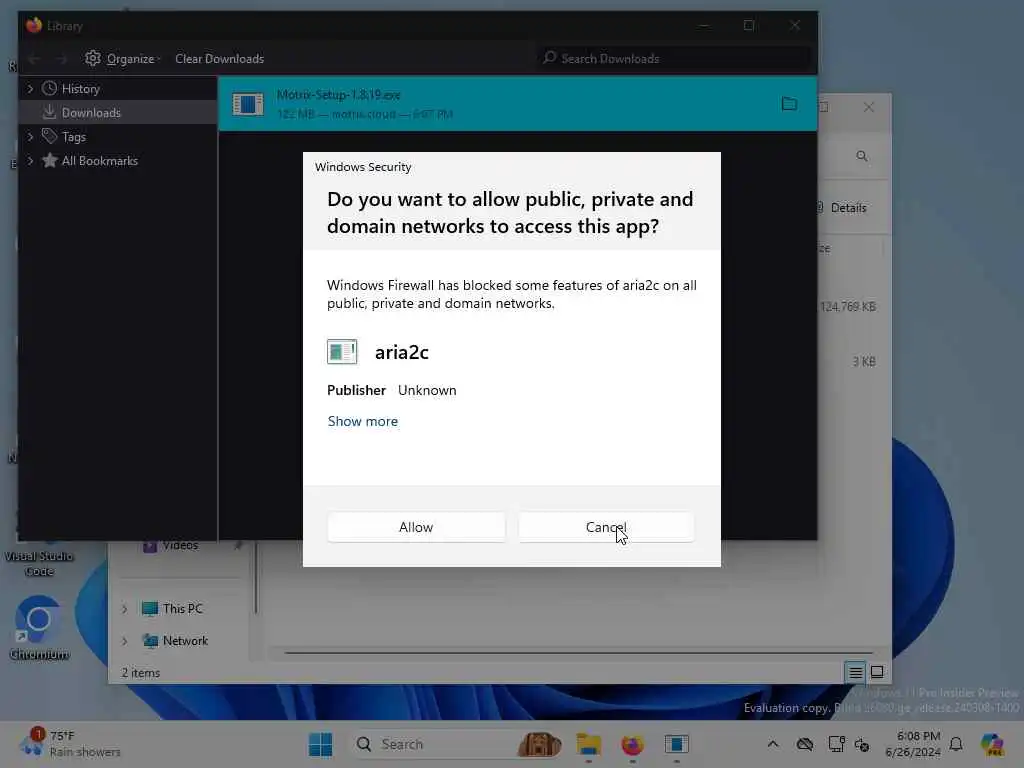Image resolution: width=1024 pixels, height=768 pixels.
Task: Click the Organize gear icon
Action: click(93, 58)
